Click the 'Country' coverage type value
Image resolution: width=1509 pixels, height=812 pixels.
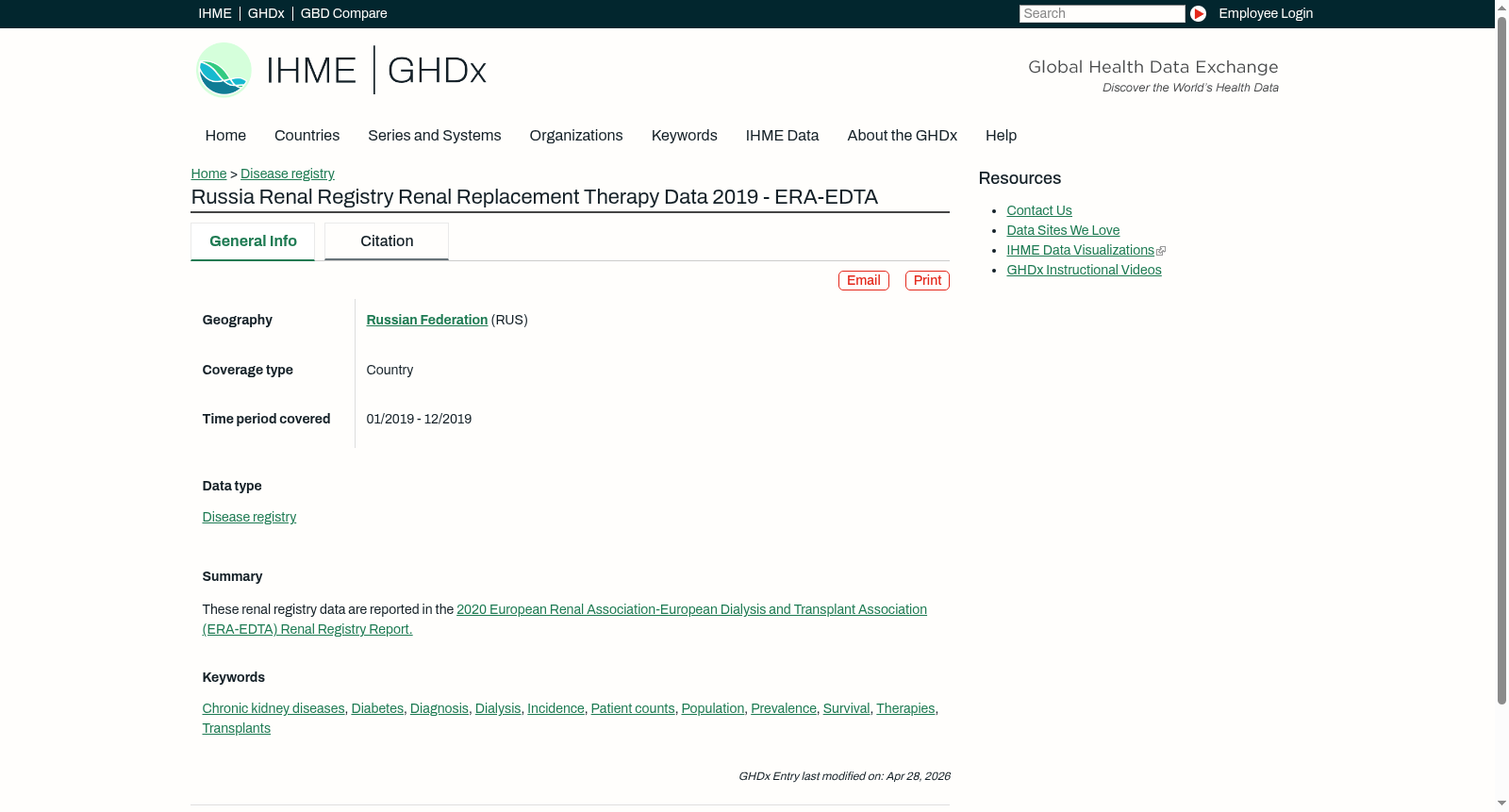tap(390, 370)
